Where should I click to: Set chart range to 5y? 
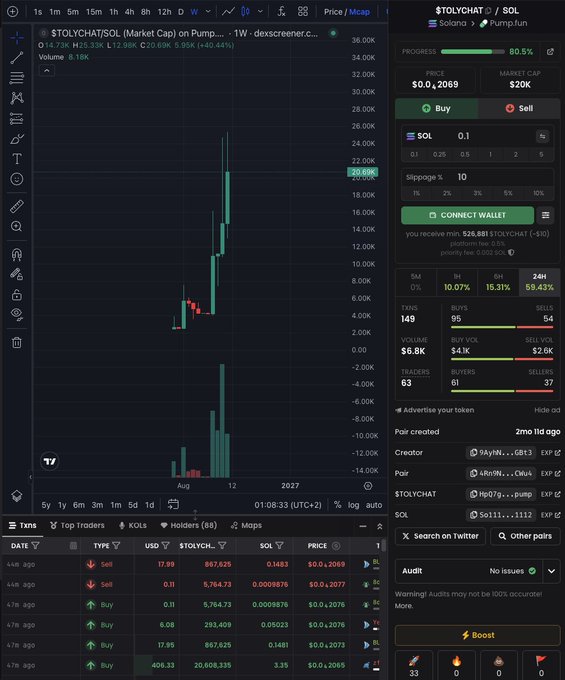pyautogui.click(x=46, y=505)
